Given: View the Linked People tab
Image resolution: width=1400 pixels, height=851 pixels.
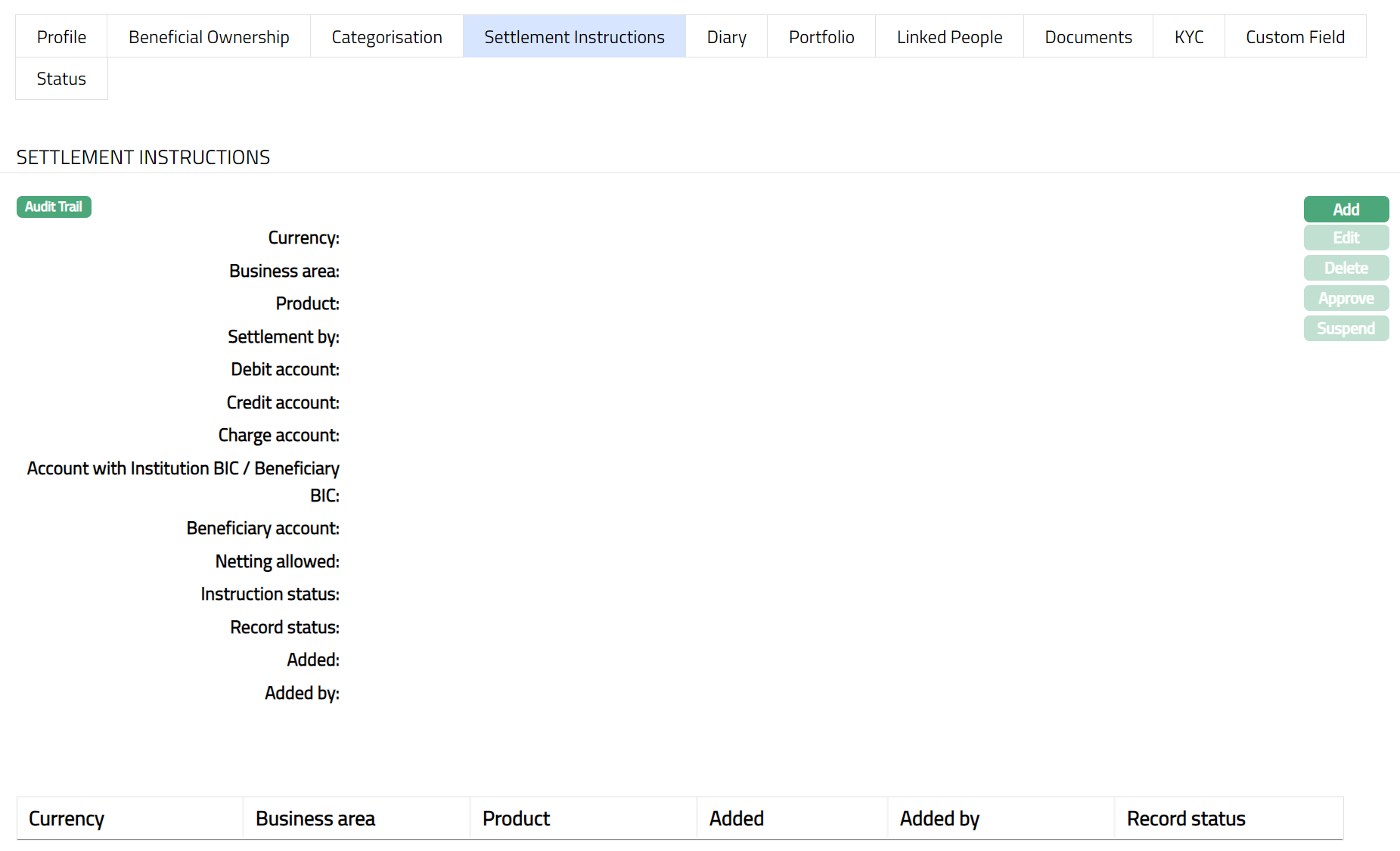Looking at the screenshot, I should [949, 37].
